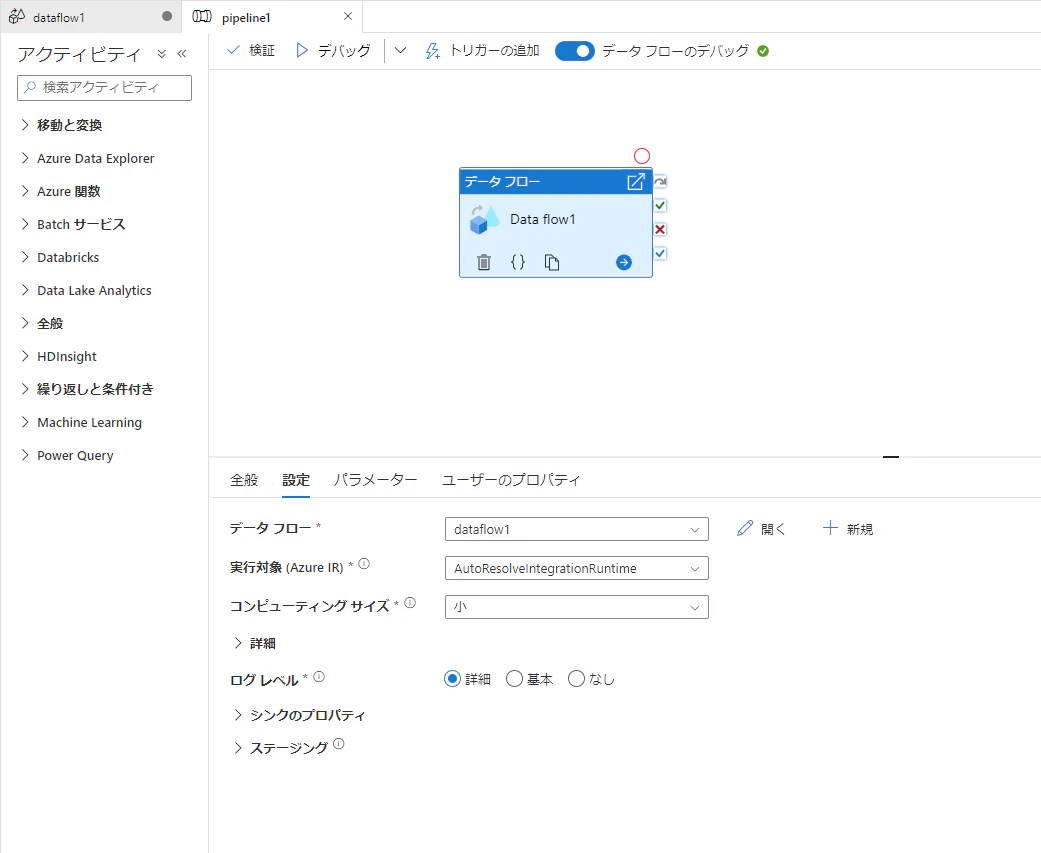The image size is (1041, 853).
Task: Collapse the activities pane with double-chevron icon
Action: point(182,54)
